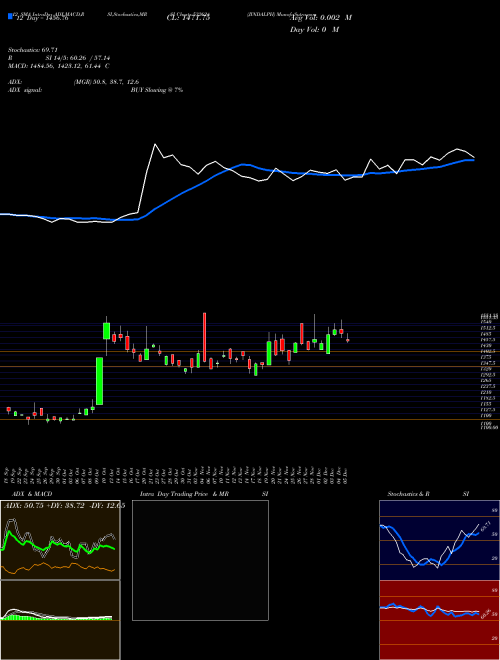Screen dimensions: 500x660
Task: Click the peak of the white price line
Action: click(155, 144)
